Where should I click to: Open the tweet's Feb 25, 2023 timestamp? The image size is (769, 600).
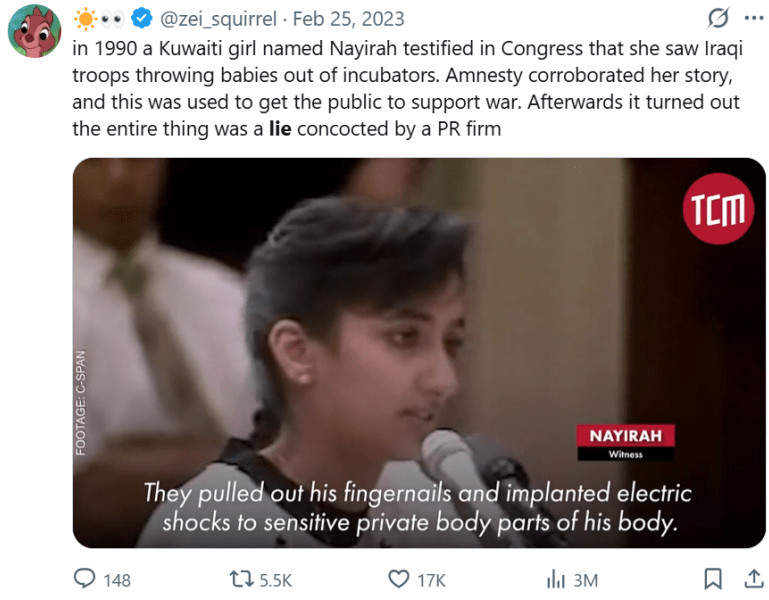coord(349,19)
